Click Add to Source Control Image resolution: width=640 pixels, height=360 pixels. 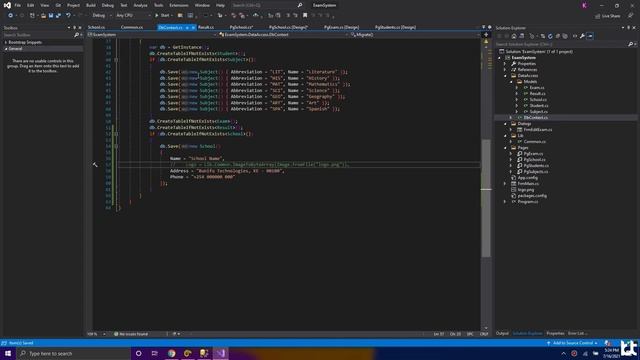[572, 343]
